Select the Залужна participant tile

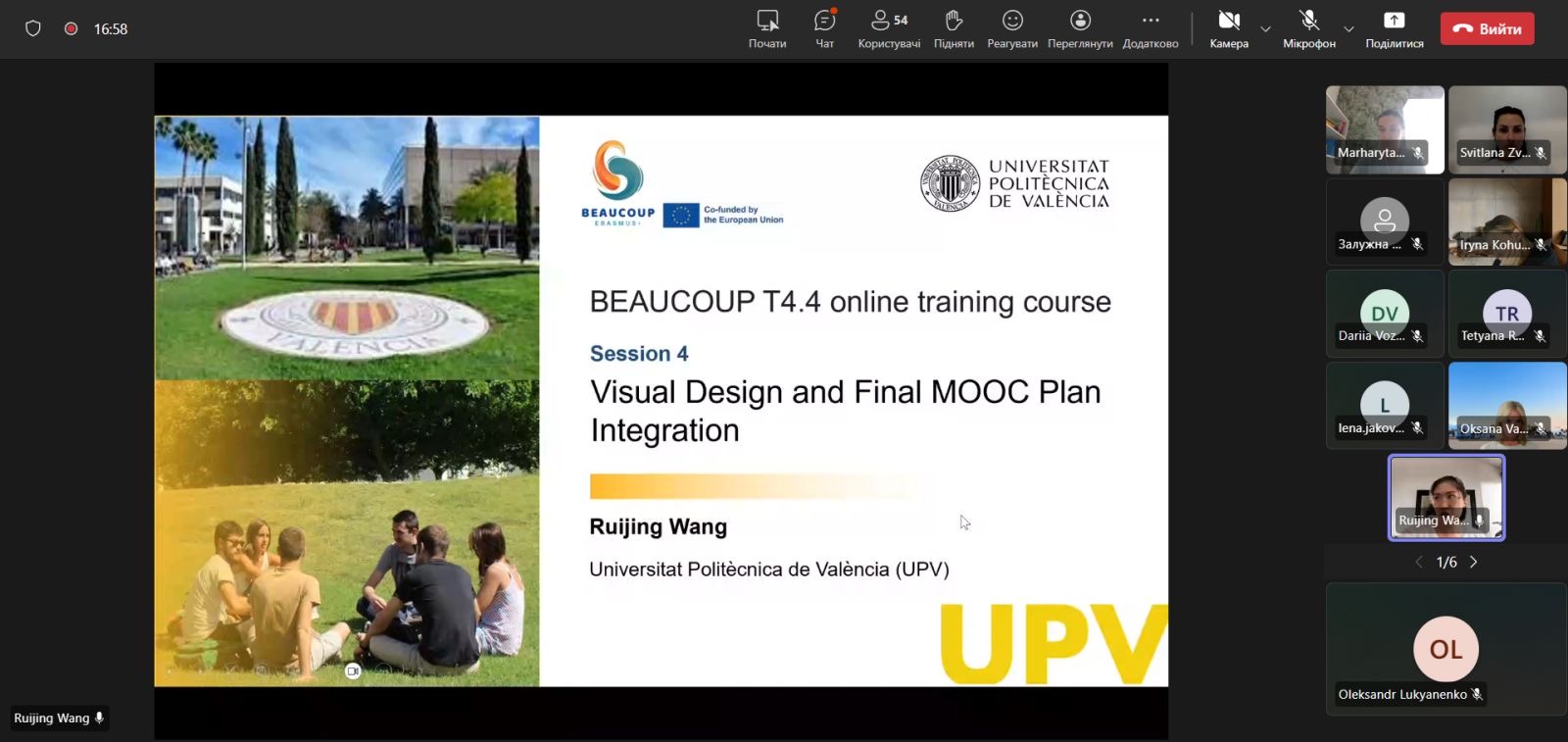pos(1385,222)
